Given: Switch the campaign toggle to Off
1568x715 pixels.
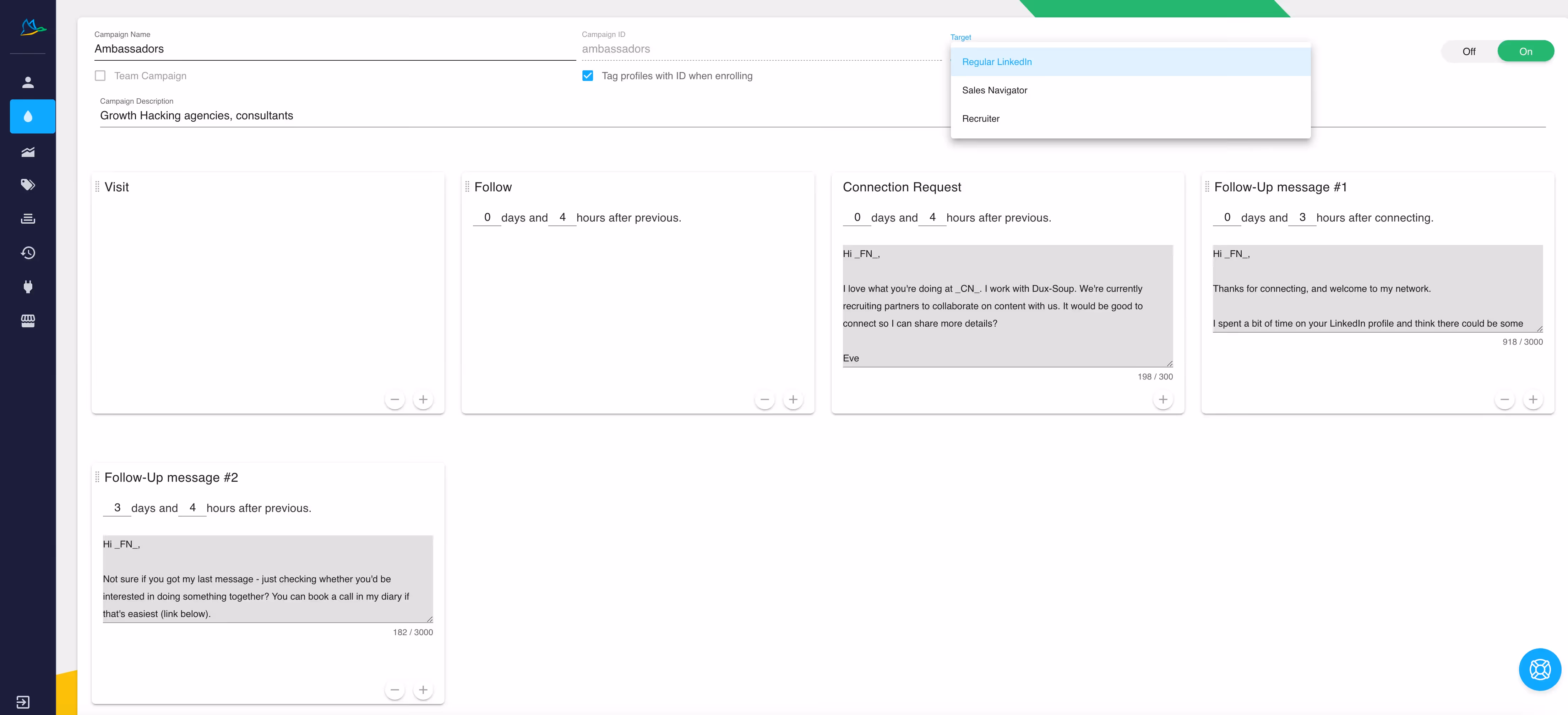Looking at the screenshot, I should coord(1469,52).
